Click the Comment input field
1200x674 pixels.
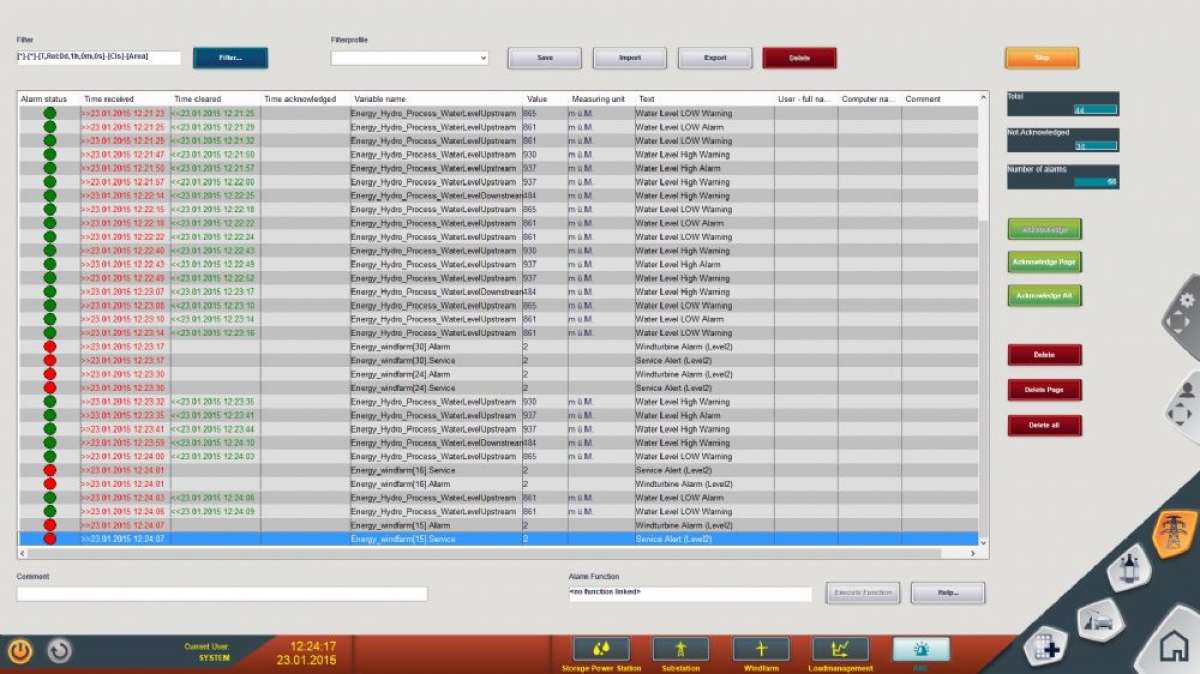pyautogui.click(x=222, y=594)
